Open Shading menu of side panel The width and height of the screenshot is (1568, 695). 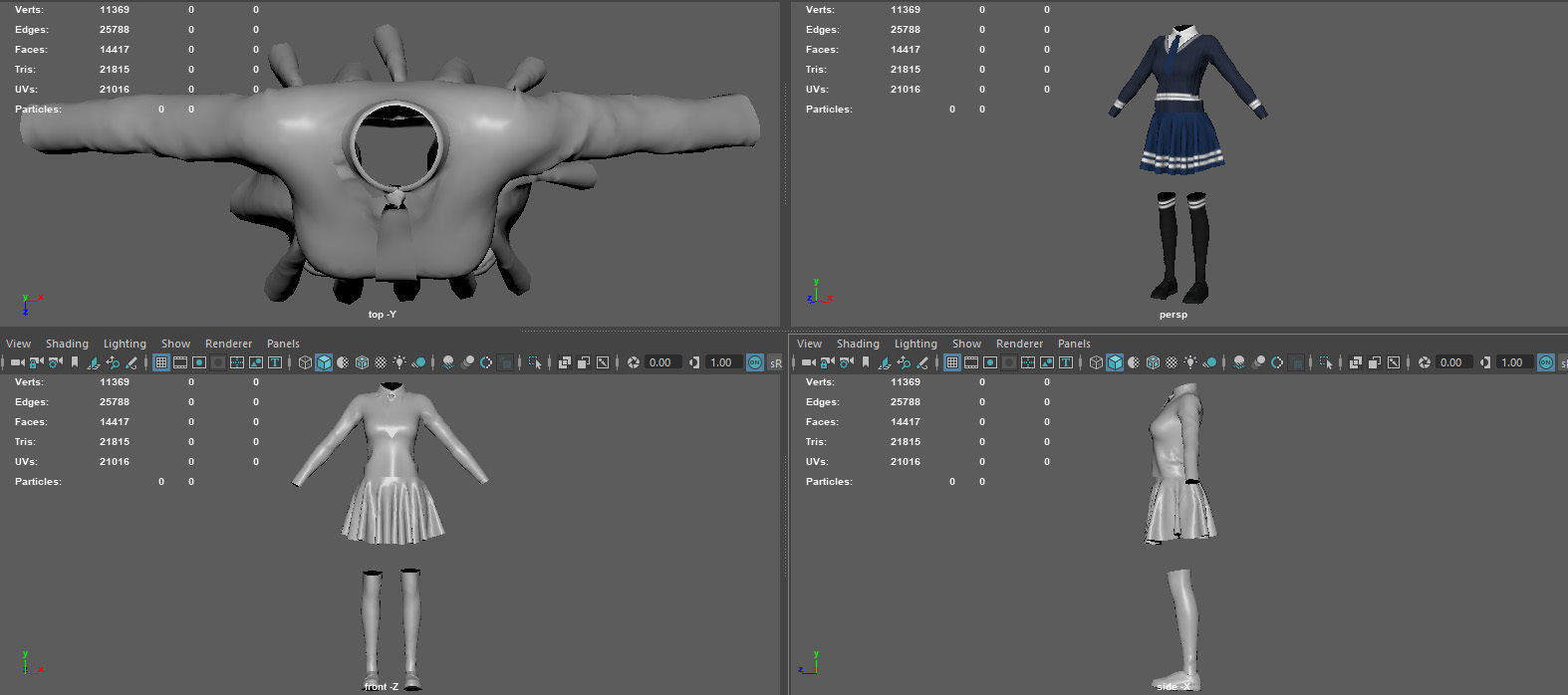click(x=858, y=344)
